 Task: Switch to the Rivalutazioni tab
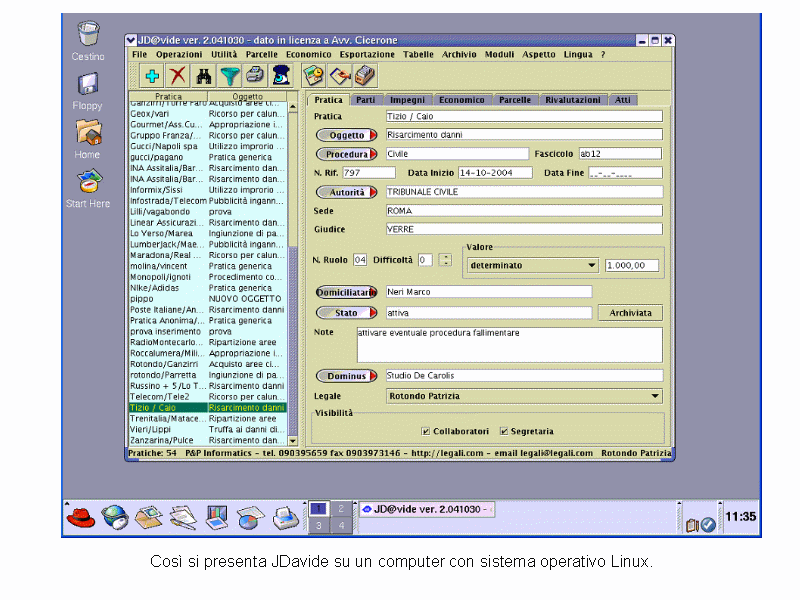(x=572, y=100)
